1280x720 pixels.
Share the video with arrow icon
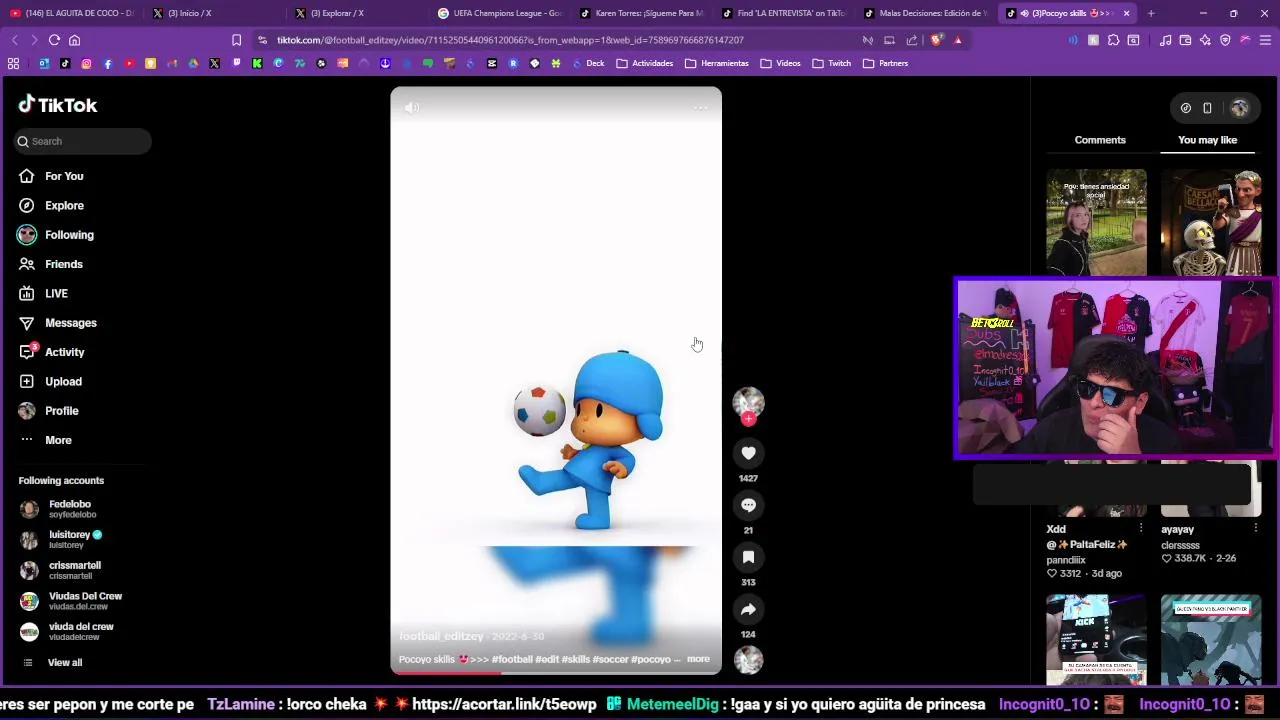point(748,609)
